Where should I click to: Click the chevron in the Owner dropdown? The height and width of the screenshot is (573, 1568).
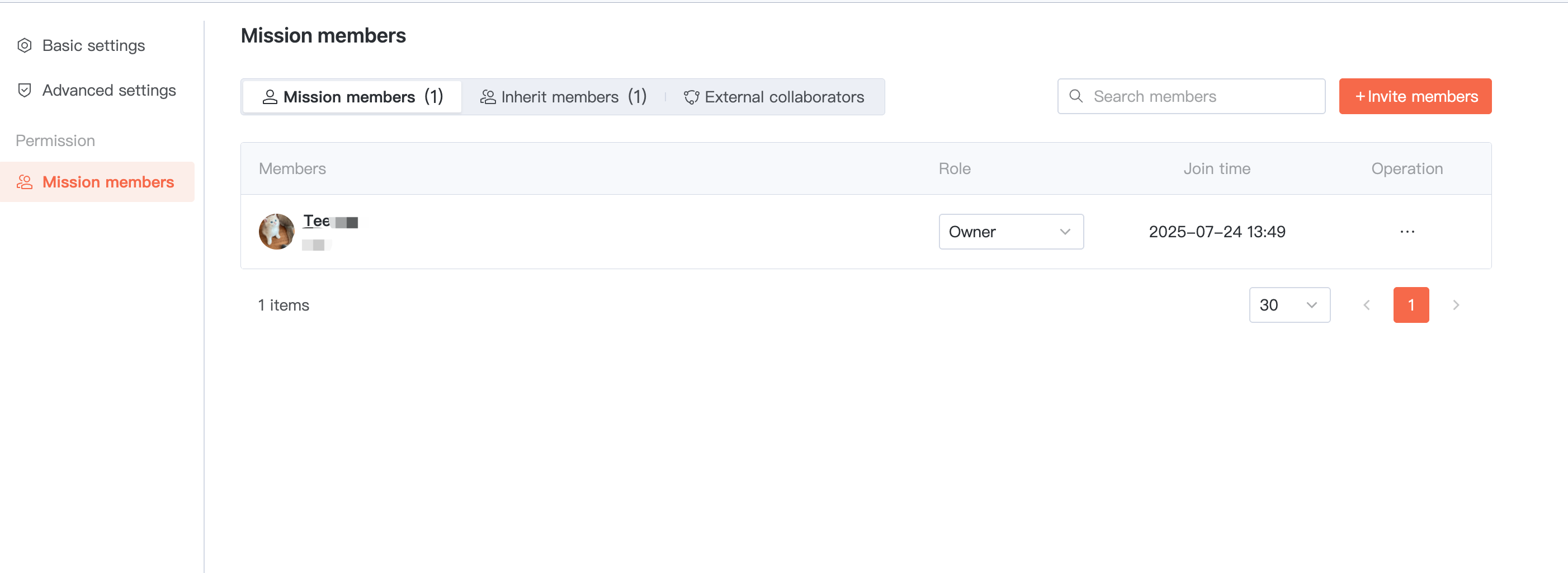coord(1065,232)
